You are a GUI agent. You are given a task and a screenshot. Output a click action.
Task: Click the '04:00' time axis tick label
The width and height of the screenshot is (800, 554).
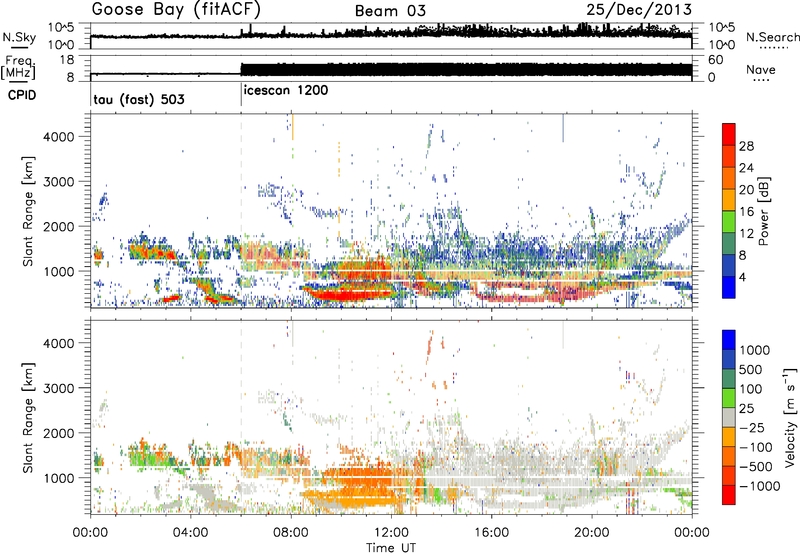tap(191, 533)
